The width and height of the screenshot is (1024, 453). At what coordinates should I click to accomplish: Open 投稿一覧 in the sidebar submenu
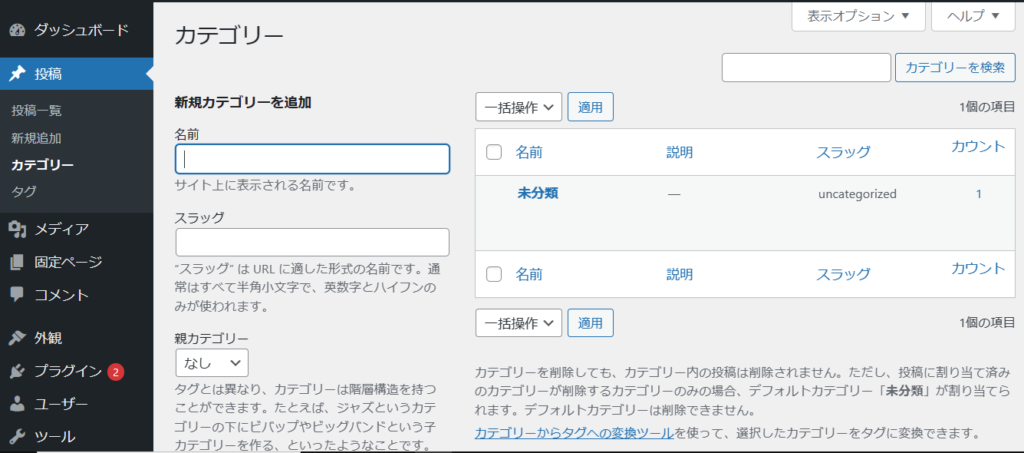click(36, 110)
